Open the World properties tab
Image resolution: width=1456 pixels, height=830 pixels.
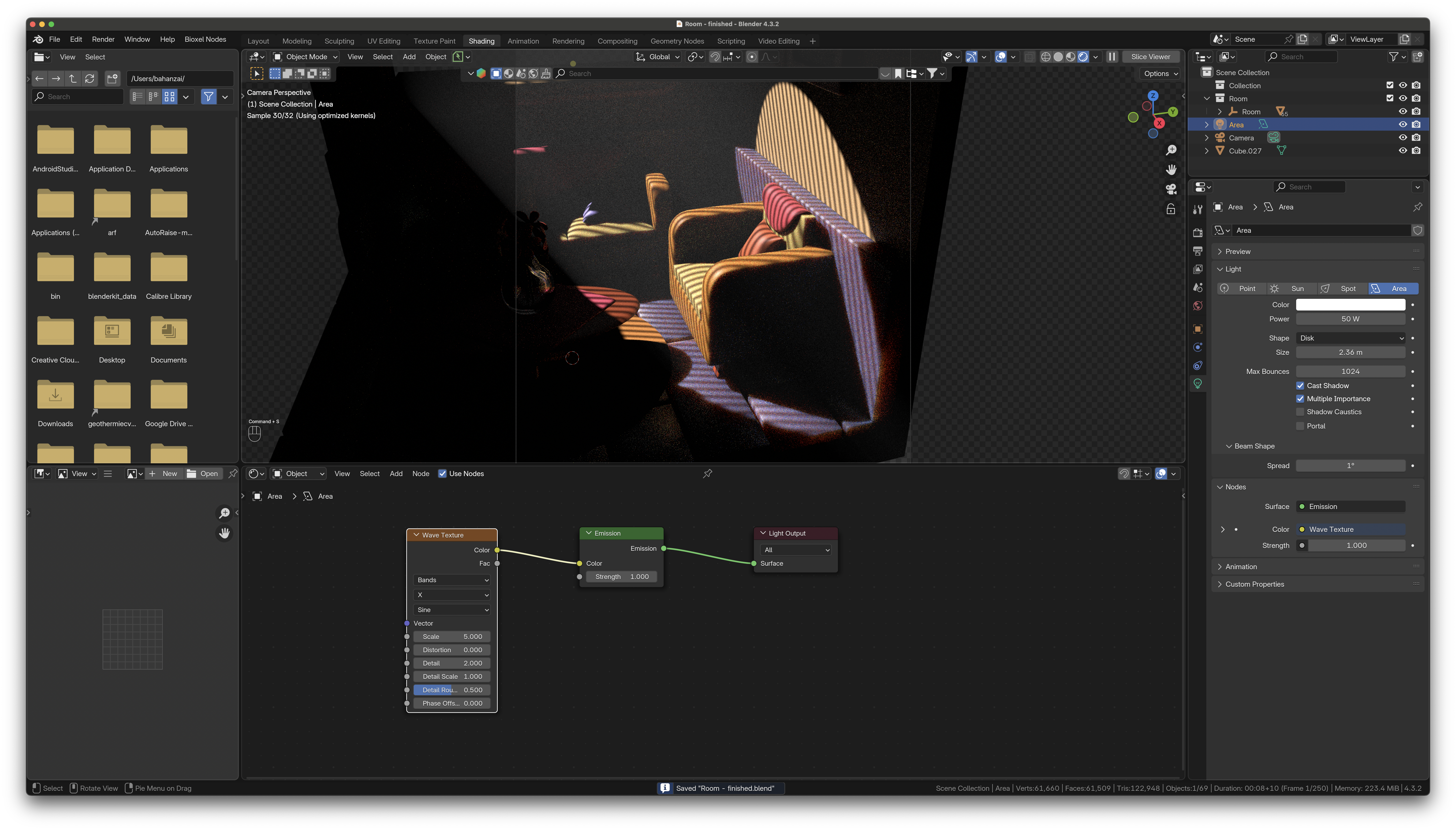click(x=1198, y=306)
